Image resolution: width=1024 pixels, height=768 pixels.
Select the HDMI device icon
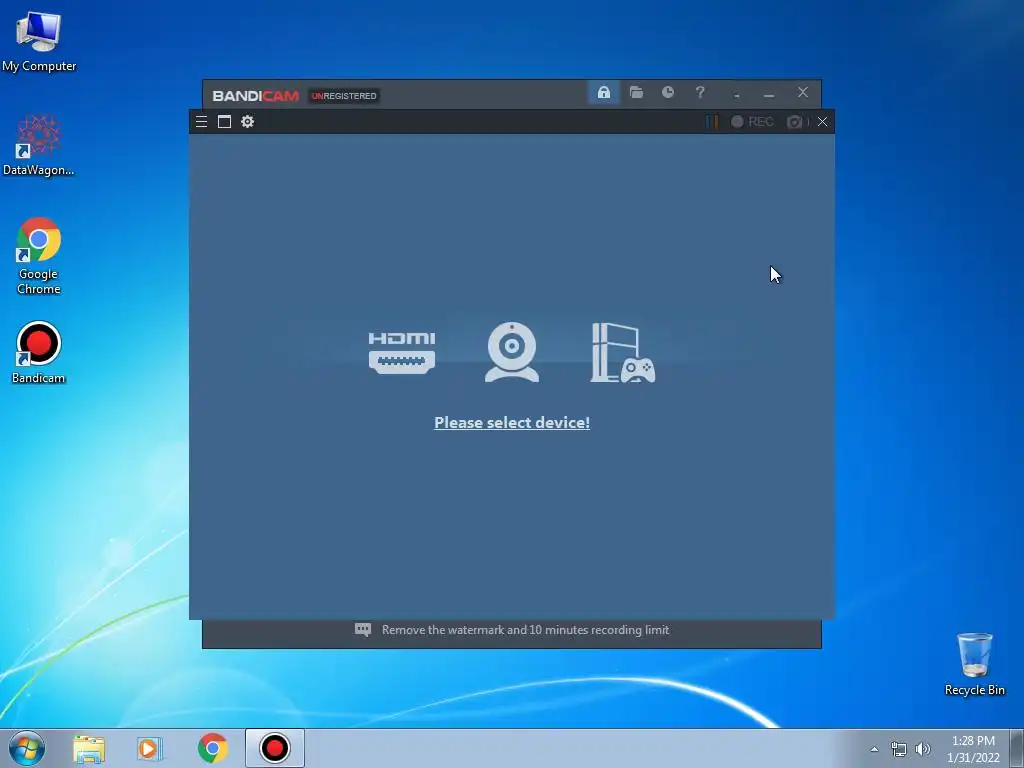coord(402,353)
